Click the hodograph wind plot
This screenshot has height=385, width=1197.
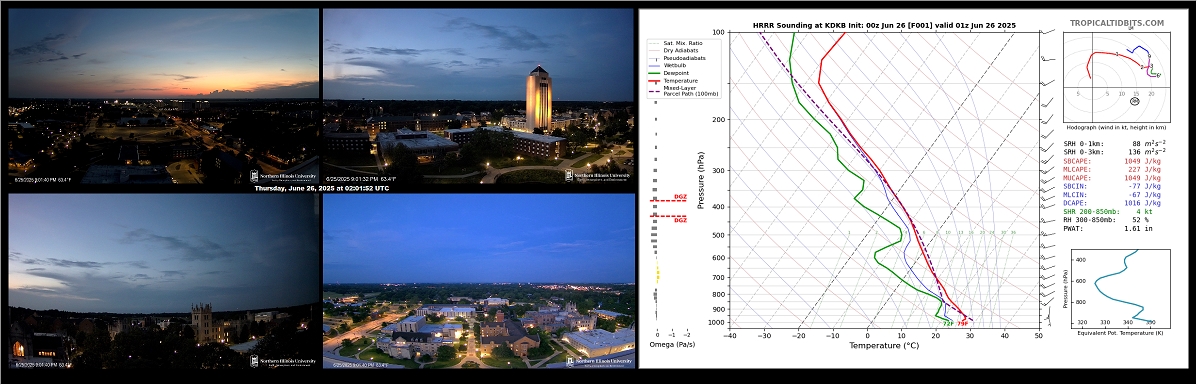(x=1116, y=80)
